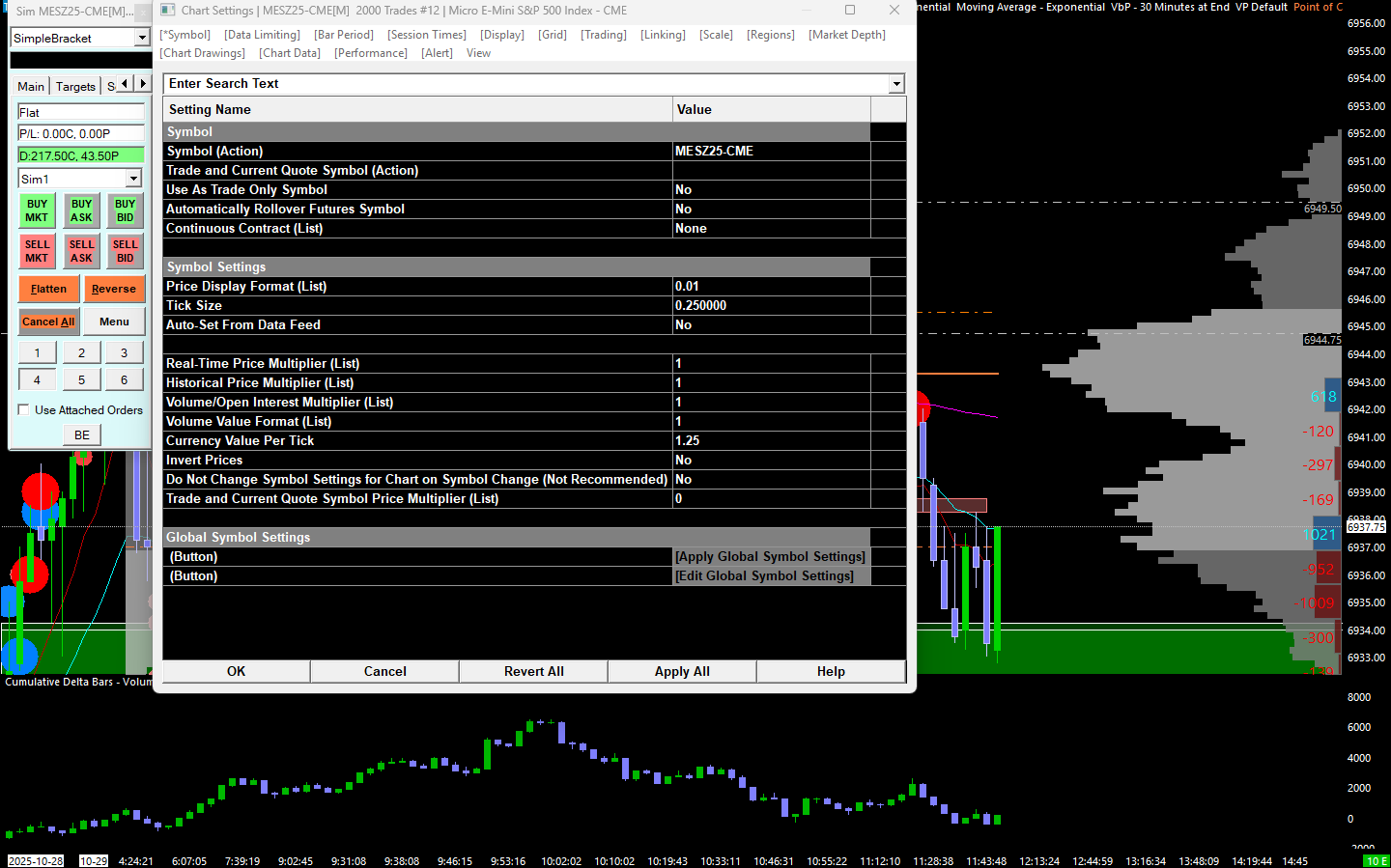Click Apply Global Symbol Settings button

click(770, 557)
